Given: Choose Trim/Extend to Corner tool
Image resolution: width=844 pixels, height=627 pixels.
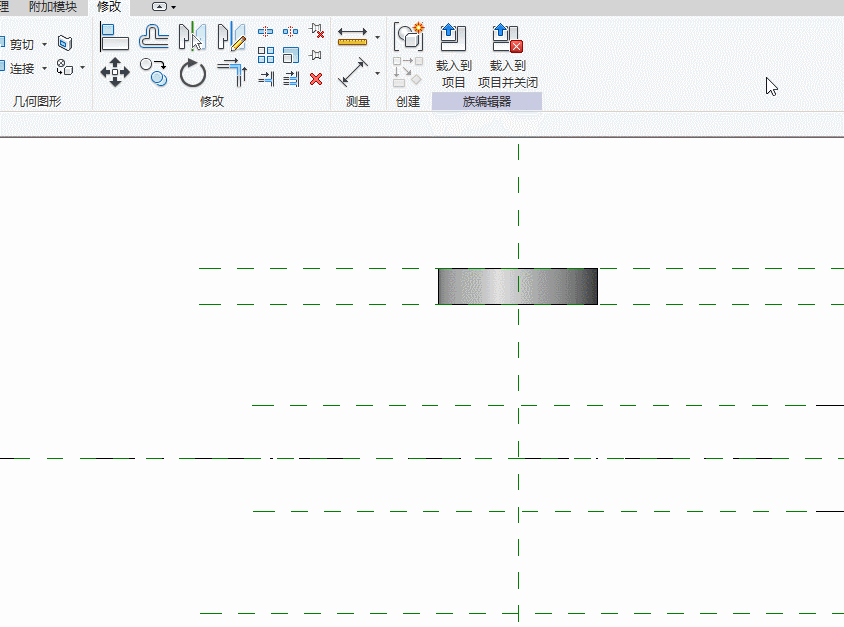Looking at the screenshot, I should pyautogui.click(x=232, y=73).
